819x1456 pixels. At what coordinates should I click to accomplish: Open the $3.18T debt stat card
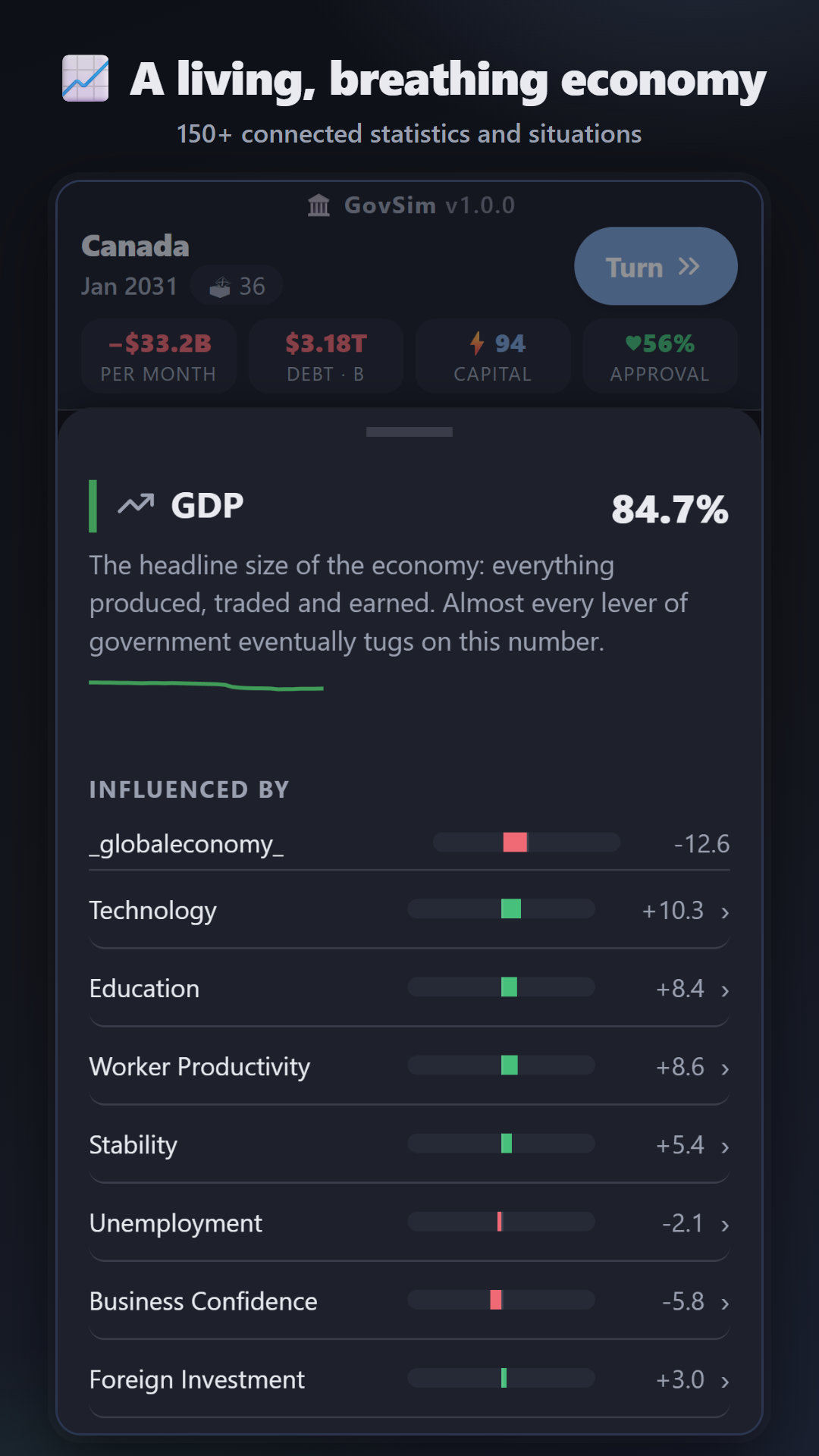[x=326, y=356]
